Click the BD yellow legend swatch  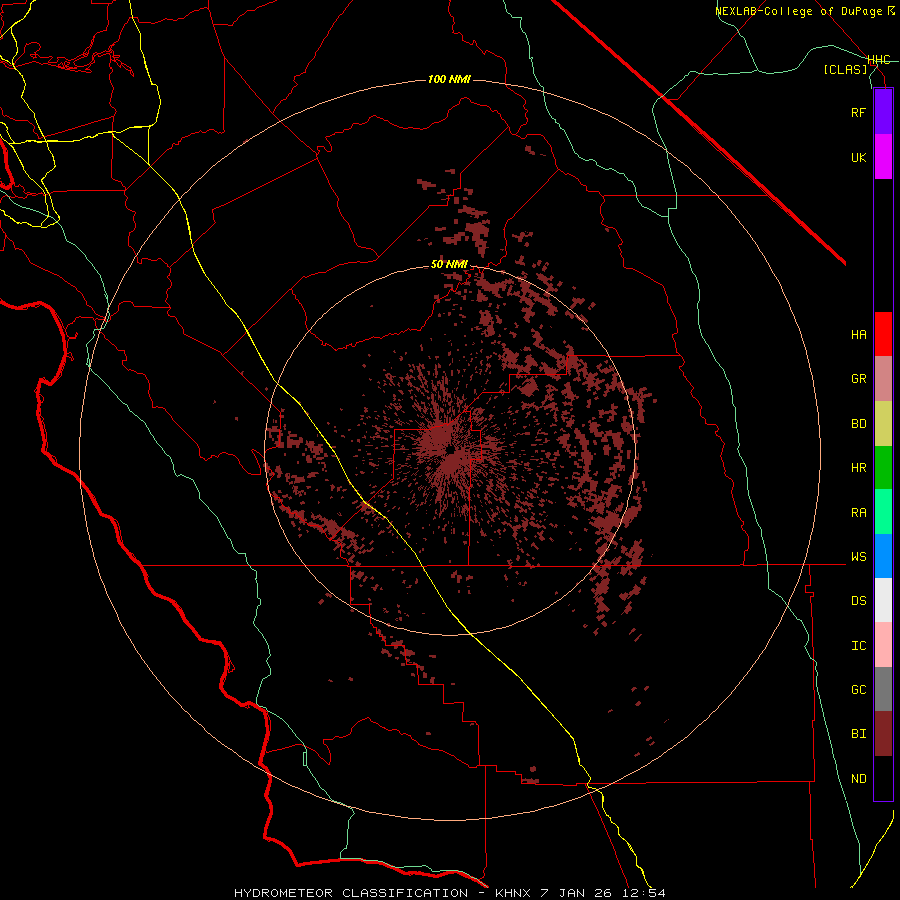(x=883, y=423)
